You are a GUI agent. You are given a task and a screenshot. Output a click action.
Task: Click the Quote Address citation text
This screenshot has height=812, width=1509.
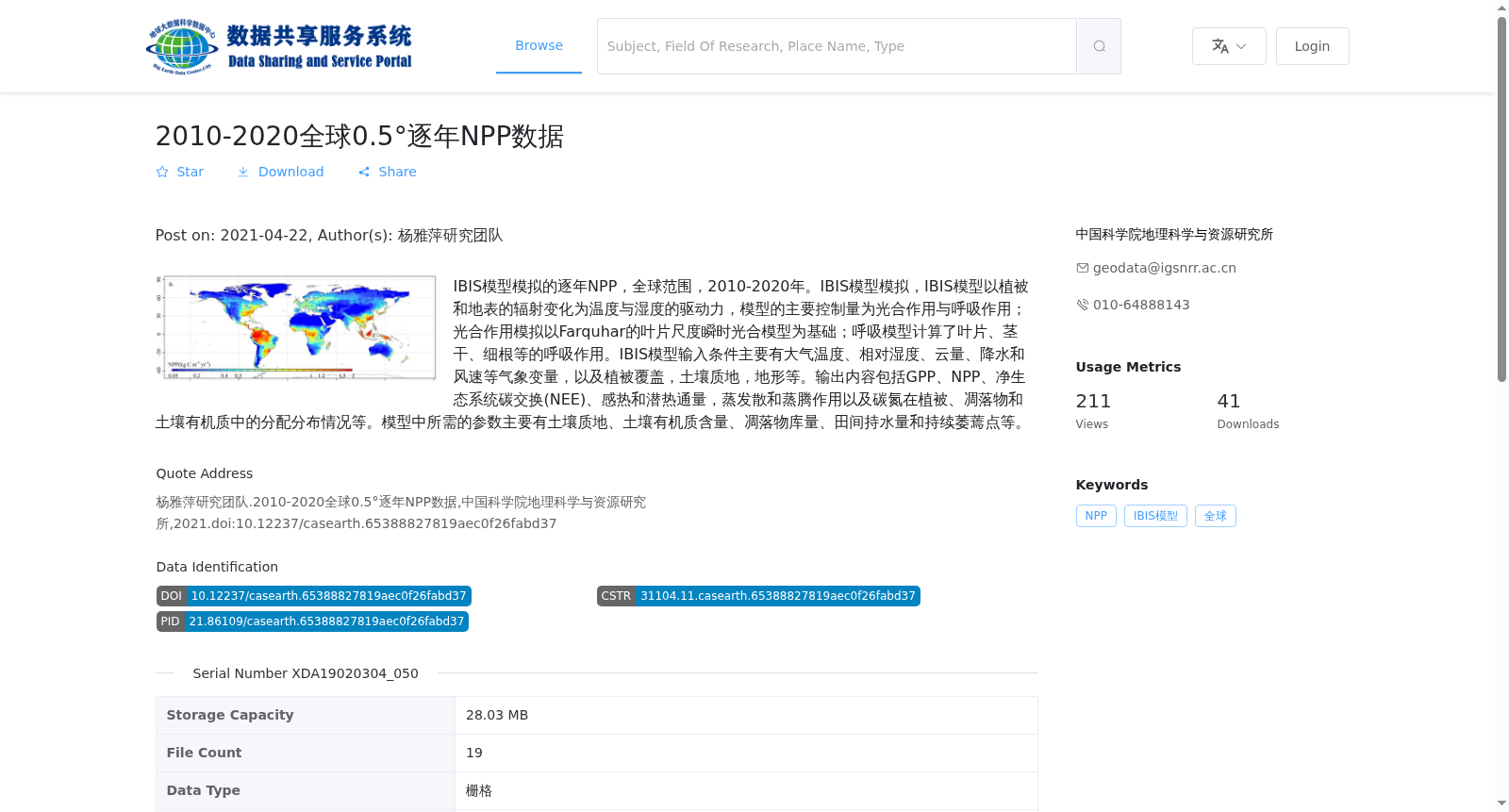(x=401, y=513)
